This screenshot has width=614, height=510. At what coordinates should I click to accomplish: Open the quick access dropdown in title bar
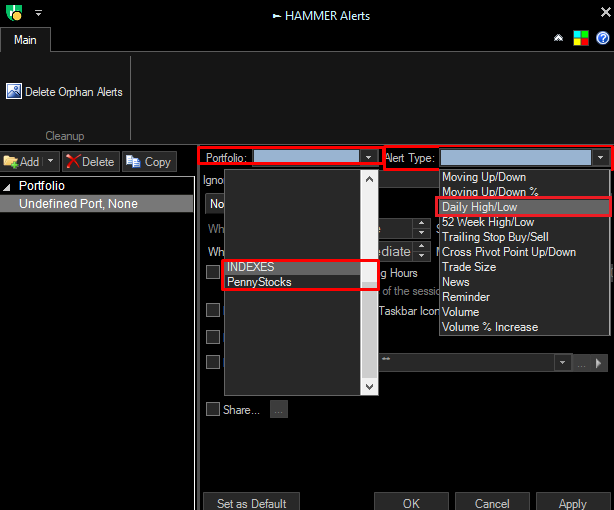tap(38, 13)
